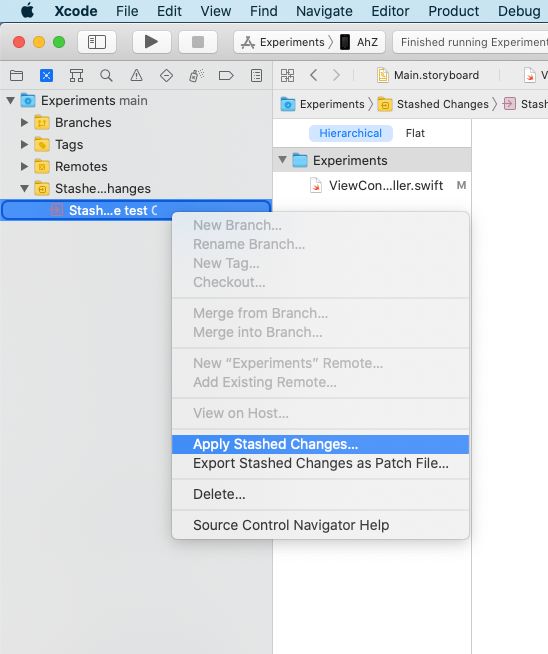Switch to Hierarchical view
This screenshot has height=654, width=548.
(x=350, y=133)
